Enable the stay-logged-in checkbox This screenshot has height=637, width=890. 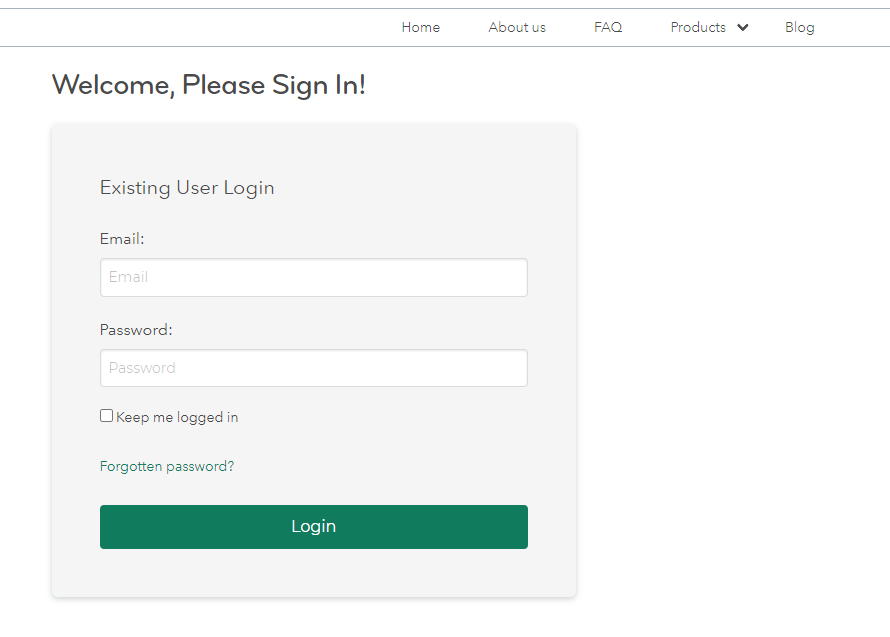point(107,416)
